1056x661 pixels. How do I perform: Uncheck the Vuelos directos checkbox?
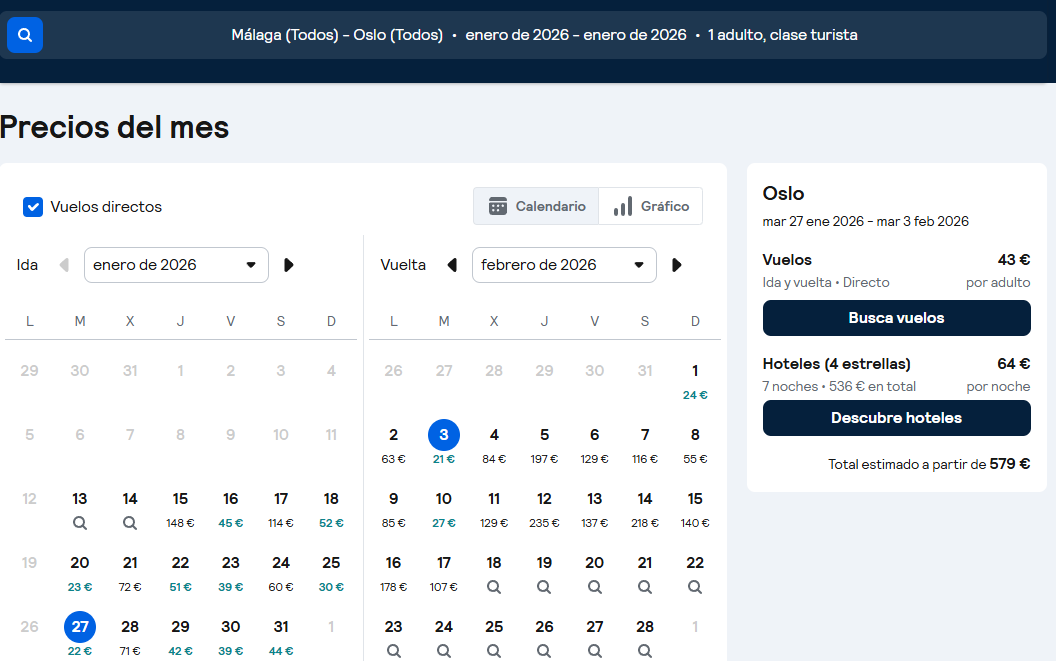pyautogui.click(x=33, y=207)
